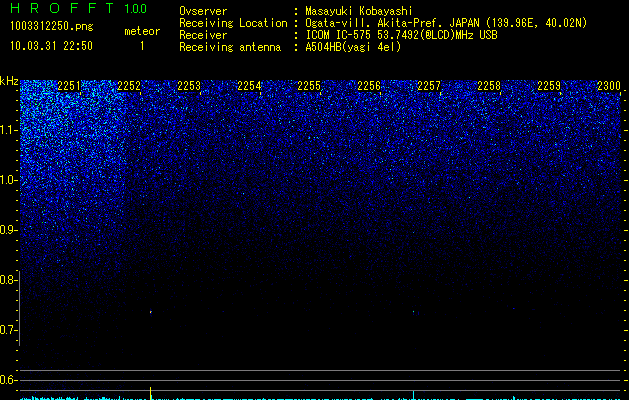Click the 2259 time marker
Image resolution: width=629 pixels, height=400 pixels.
549,86
